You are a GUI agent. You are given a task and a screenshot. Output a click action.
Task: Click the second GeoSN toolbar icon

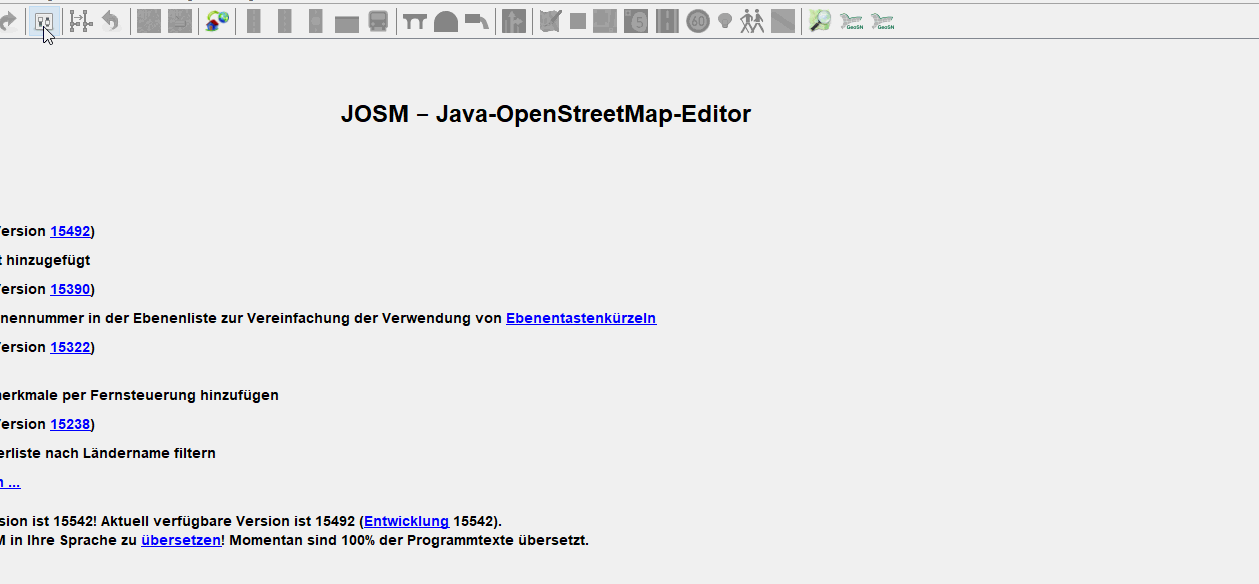[x=881, y=21]
